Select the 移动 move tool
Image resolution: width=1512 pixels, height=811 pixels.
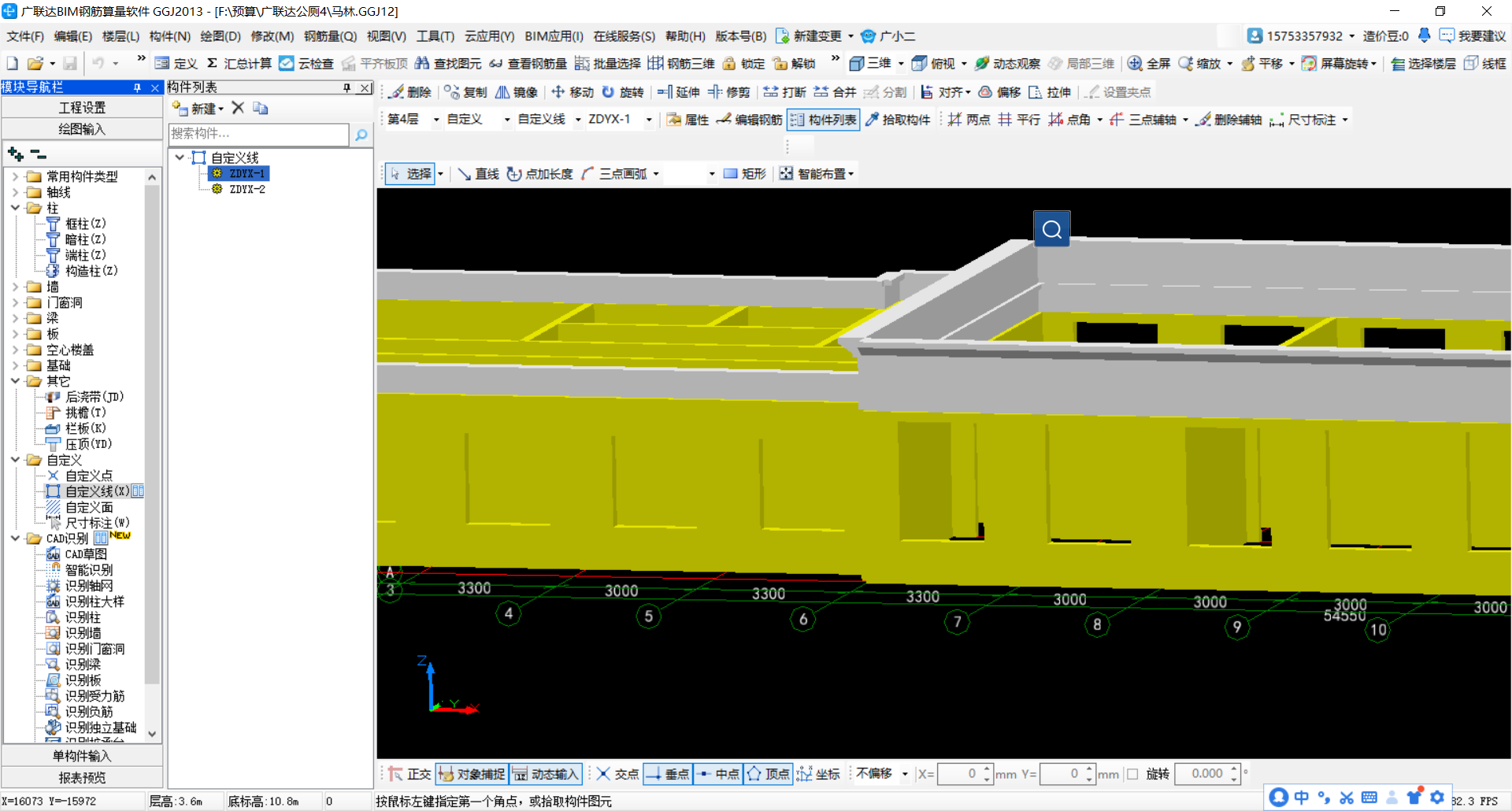pos(573,92)
